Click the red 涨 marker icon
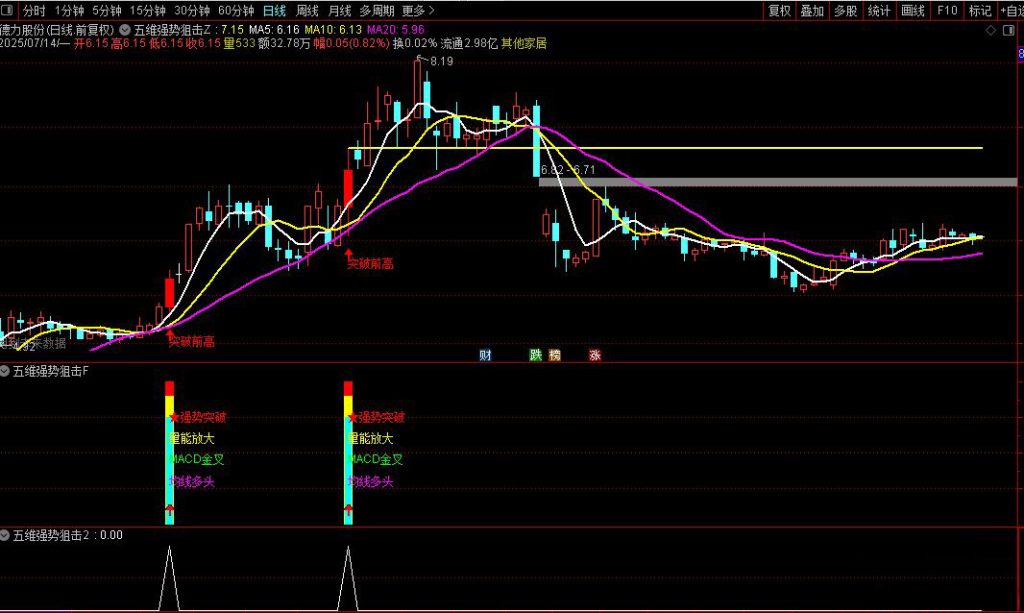 [595, 355]
